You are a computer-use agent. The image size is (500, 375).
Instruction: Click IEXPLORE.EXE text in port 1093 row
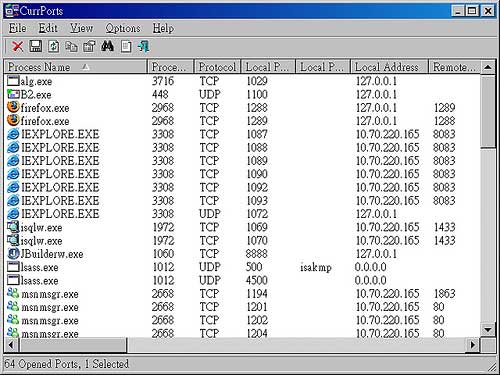click(x=60, y=201)
